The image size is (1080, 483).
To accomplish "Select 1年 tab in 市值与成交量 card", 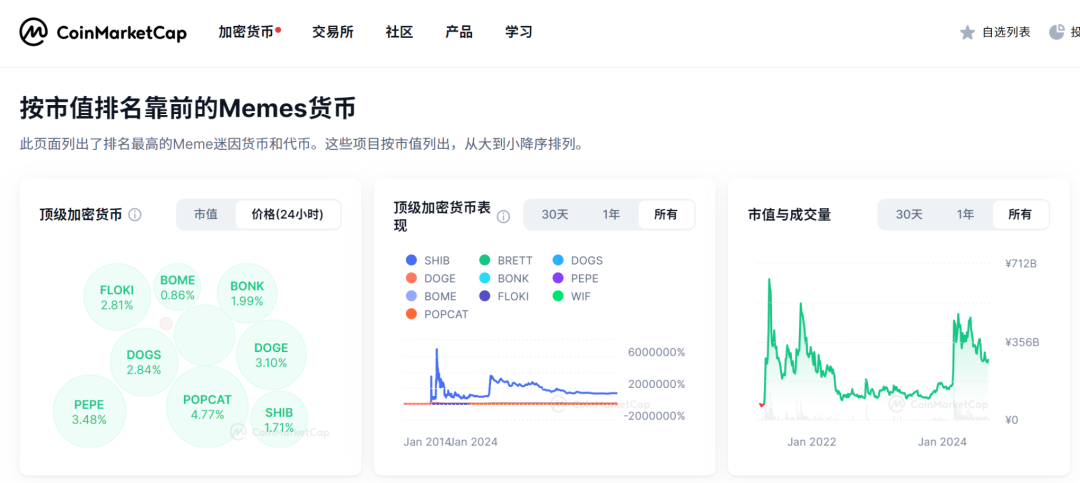I will [x=965, y=214].
